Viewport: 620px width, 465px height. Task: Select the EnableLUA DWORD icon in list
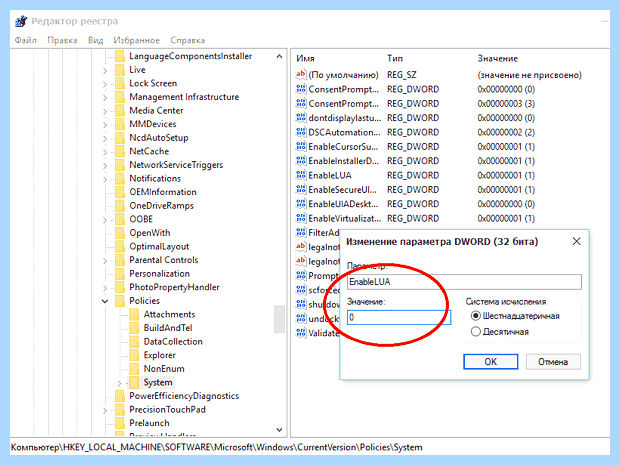[x=301, y=175]
